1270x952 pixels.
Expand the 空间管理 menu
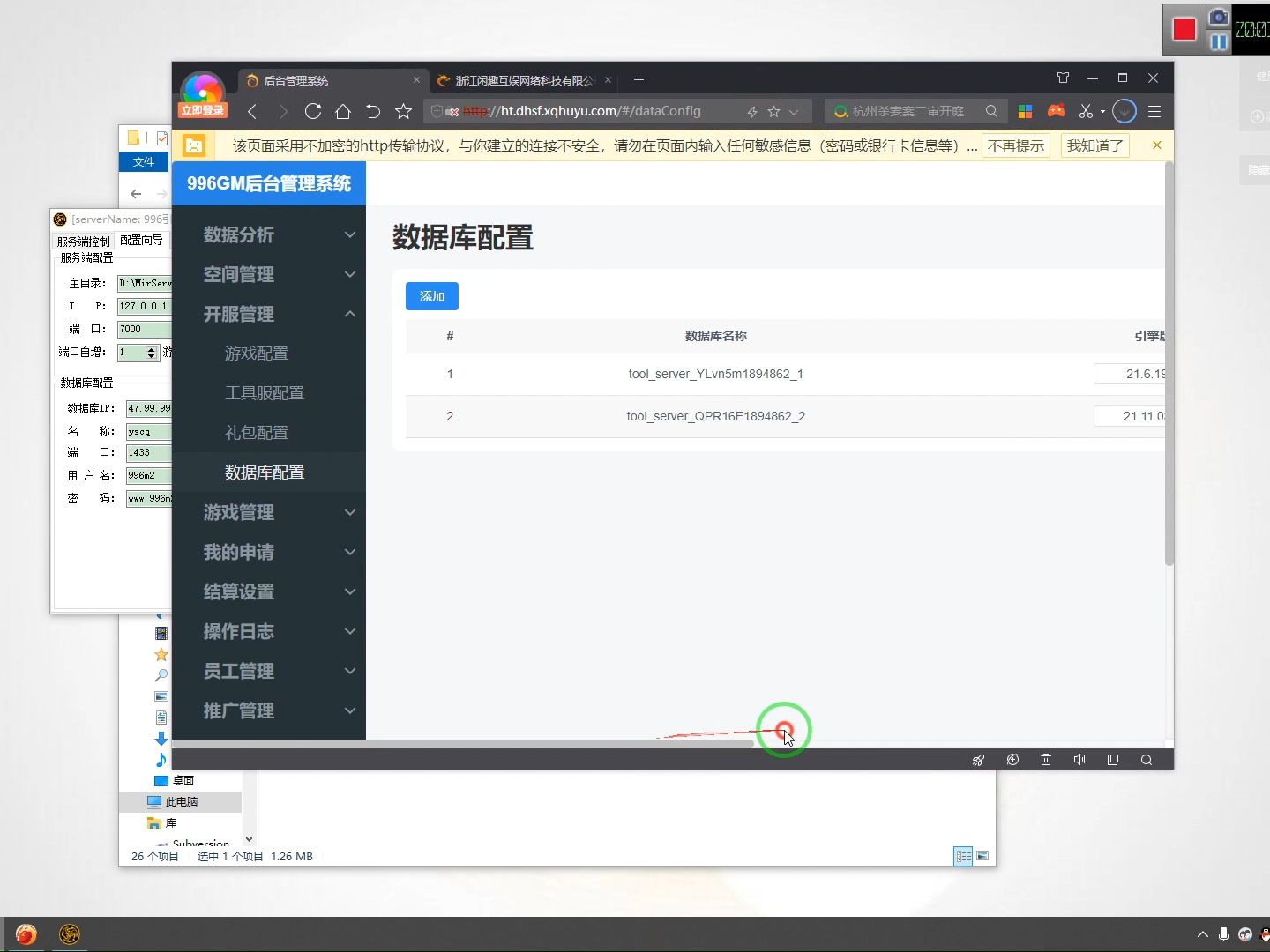point(269,274)
